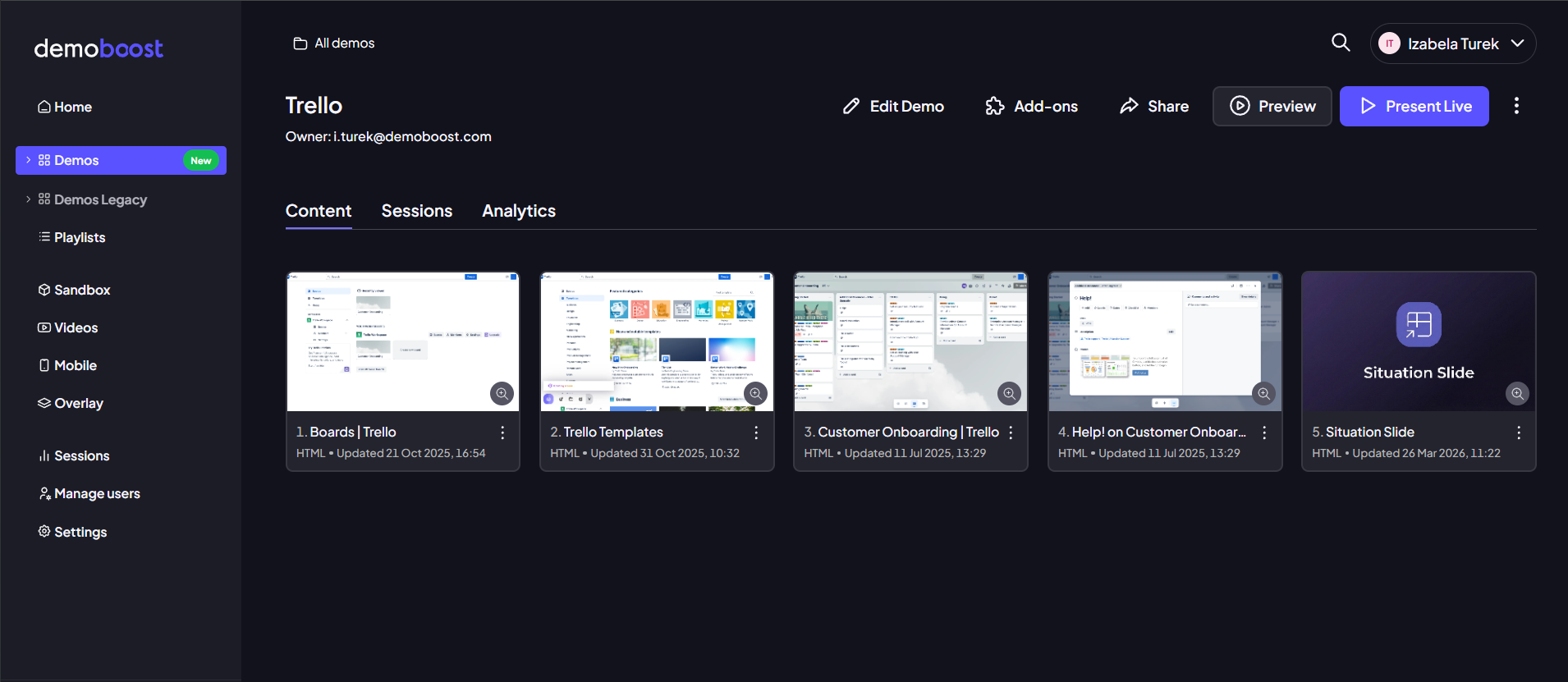Switch to the Sessions tab
Screen dimensions: 1568x682
pyautogui.click(x=417, y=211)
